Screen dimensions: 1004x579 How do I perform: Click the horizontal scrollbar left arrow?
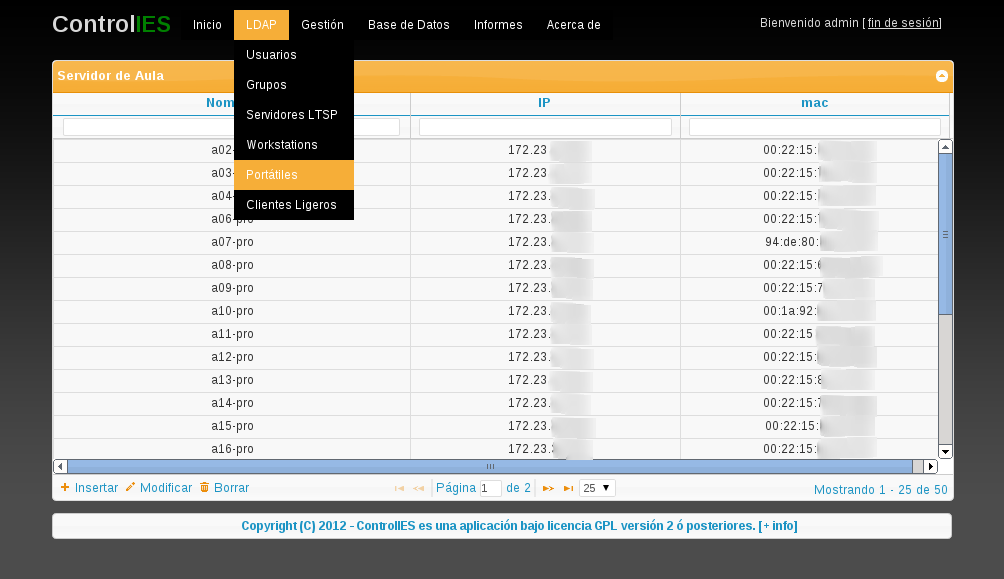click(x=60, y=466)
